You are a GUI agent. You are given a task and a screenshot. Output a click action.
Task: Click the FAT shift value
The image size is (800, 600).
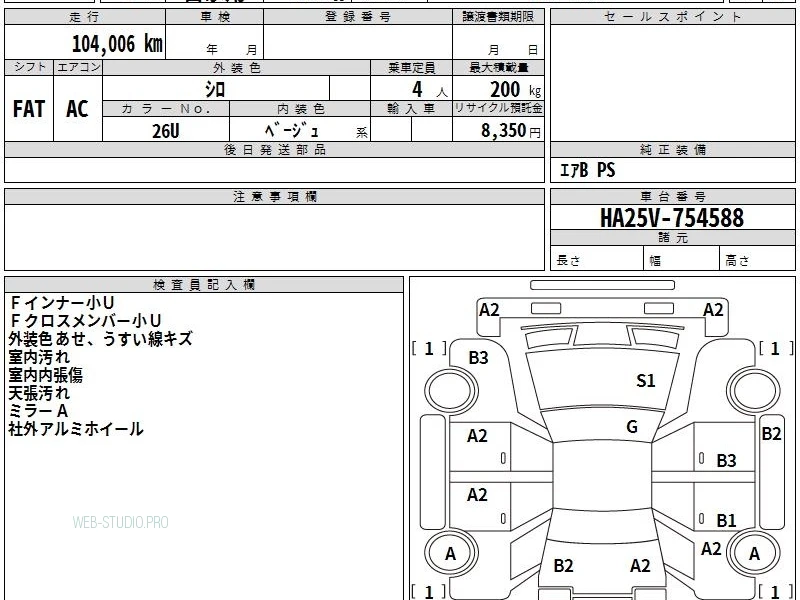coord(29,109)
